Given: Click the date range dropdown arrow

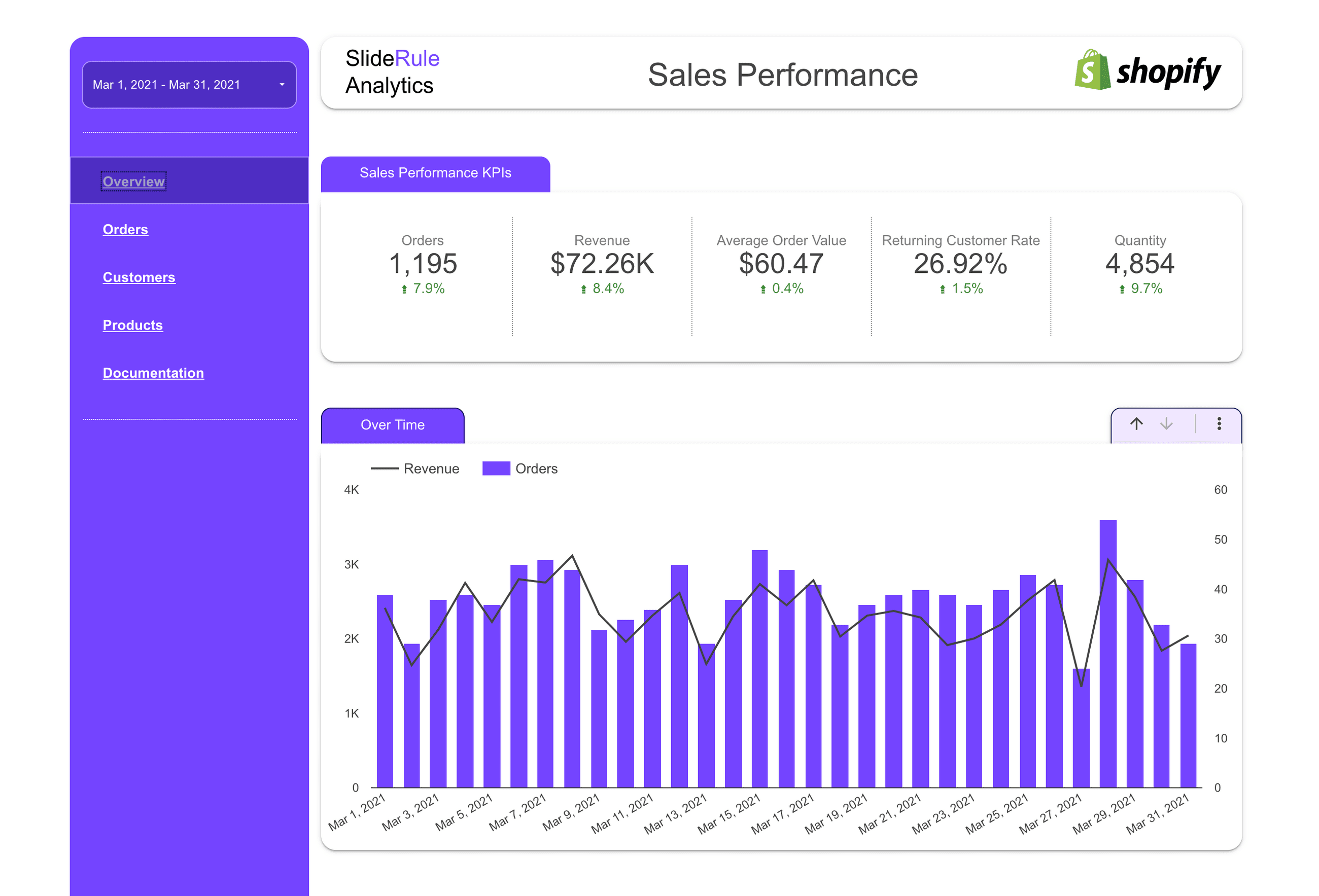Looking at the screenshot, I should pyautogui.click(x=282, y=85).
